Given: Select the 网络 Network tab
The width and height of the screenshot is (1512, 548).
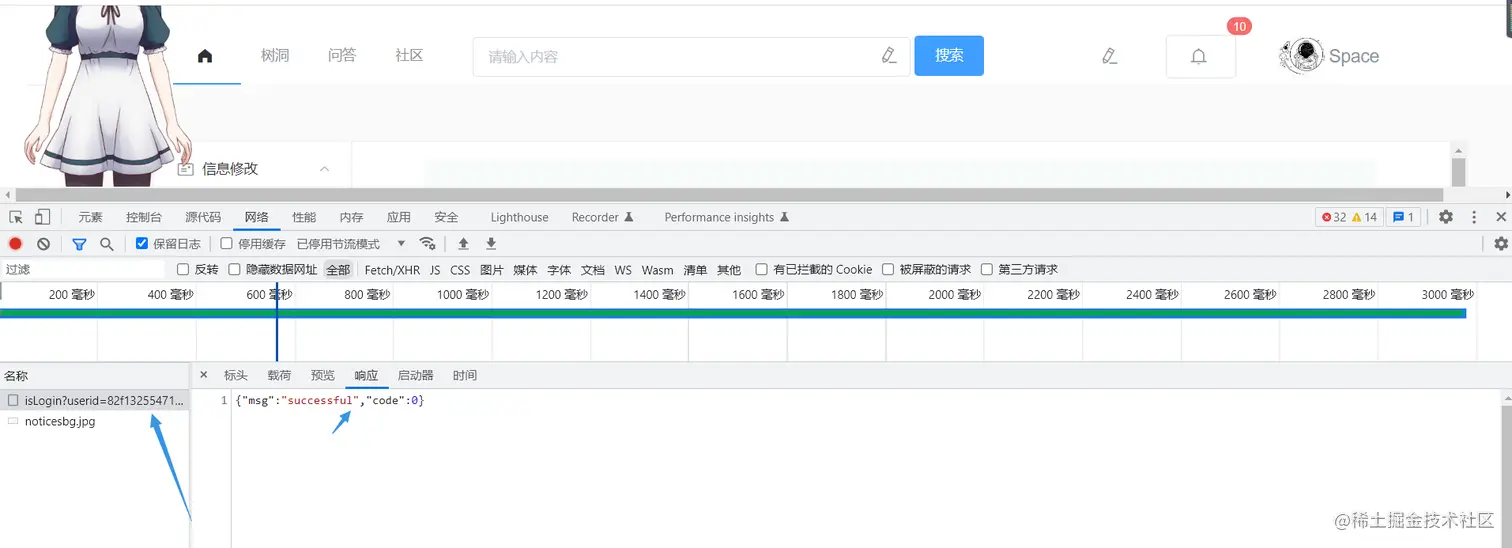Looking at the screenshot, I should pos(257,217).
